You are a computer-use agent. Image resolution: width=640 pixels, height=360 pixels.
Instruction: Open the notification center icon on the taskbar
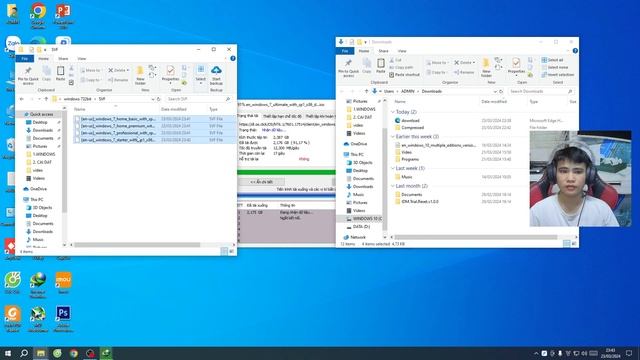[629, 353]
